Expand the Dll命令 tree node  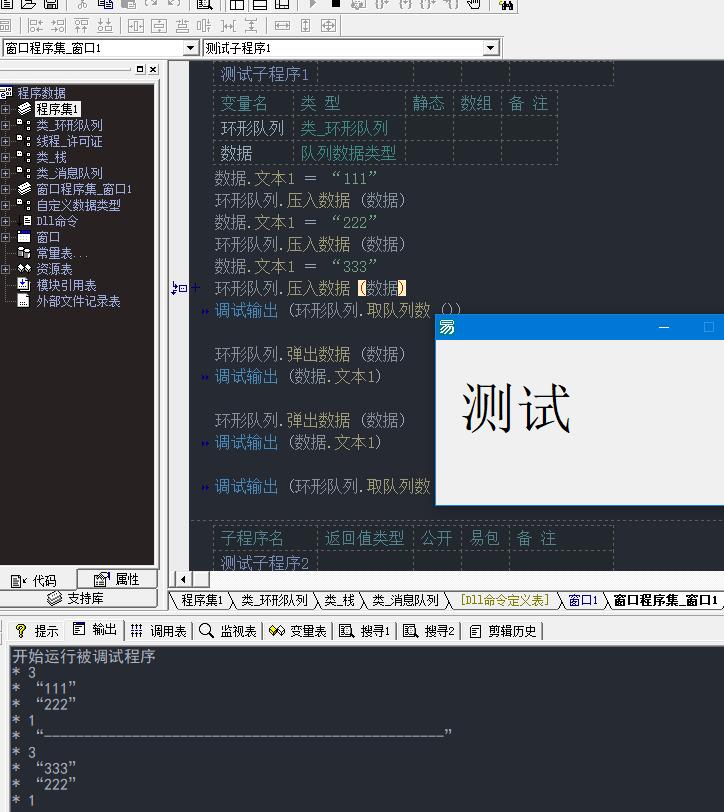click(x=6, y=221)
